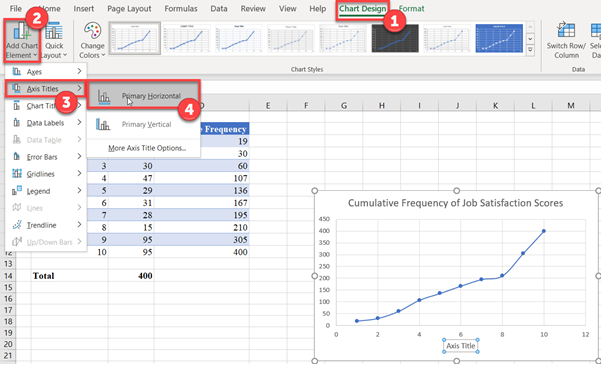Select the second chart style thumbnail
The image size is (601, 365).
pos(186,38)
